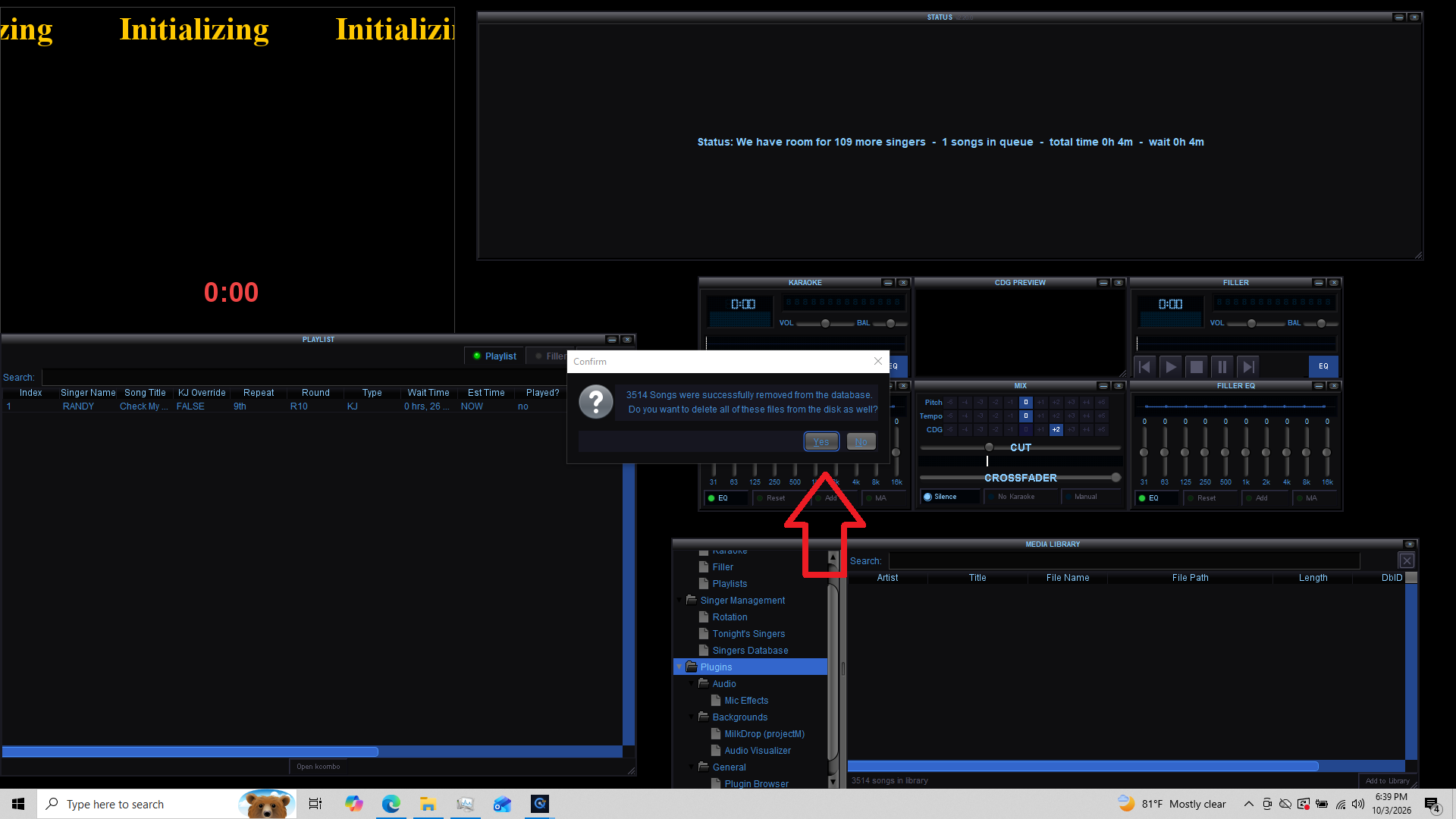Open Task View from the taskbar
The width and height of the screenshot is (1456, 819).
pos(315,804)
